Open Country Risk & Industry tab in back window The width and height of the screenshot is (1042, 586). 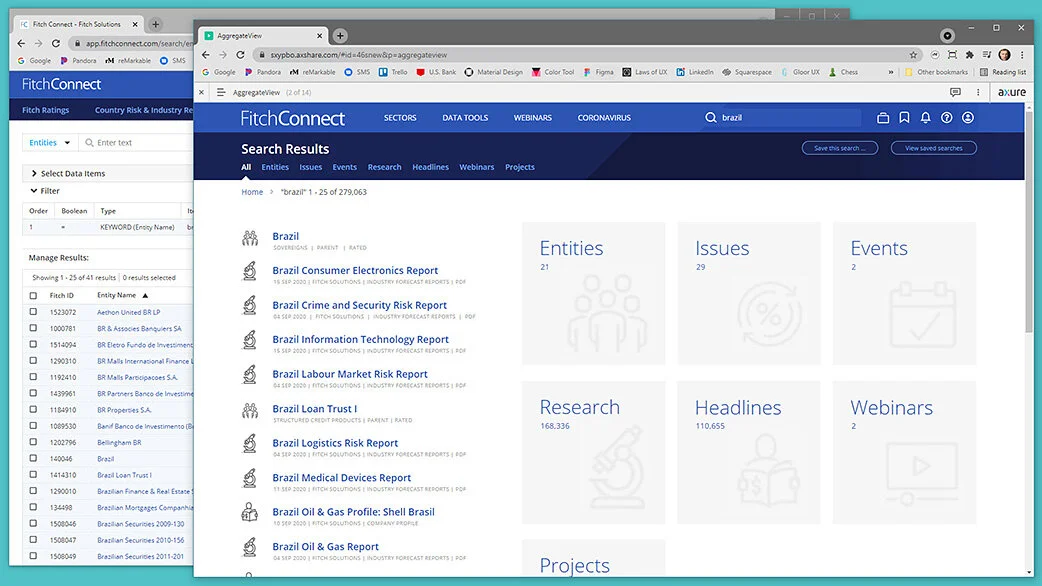[x=144, y=110]
